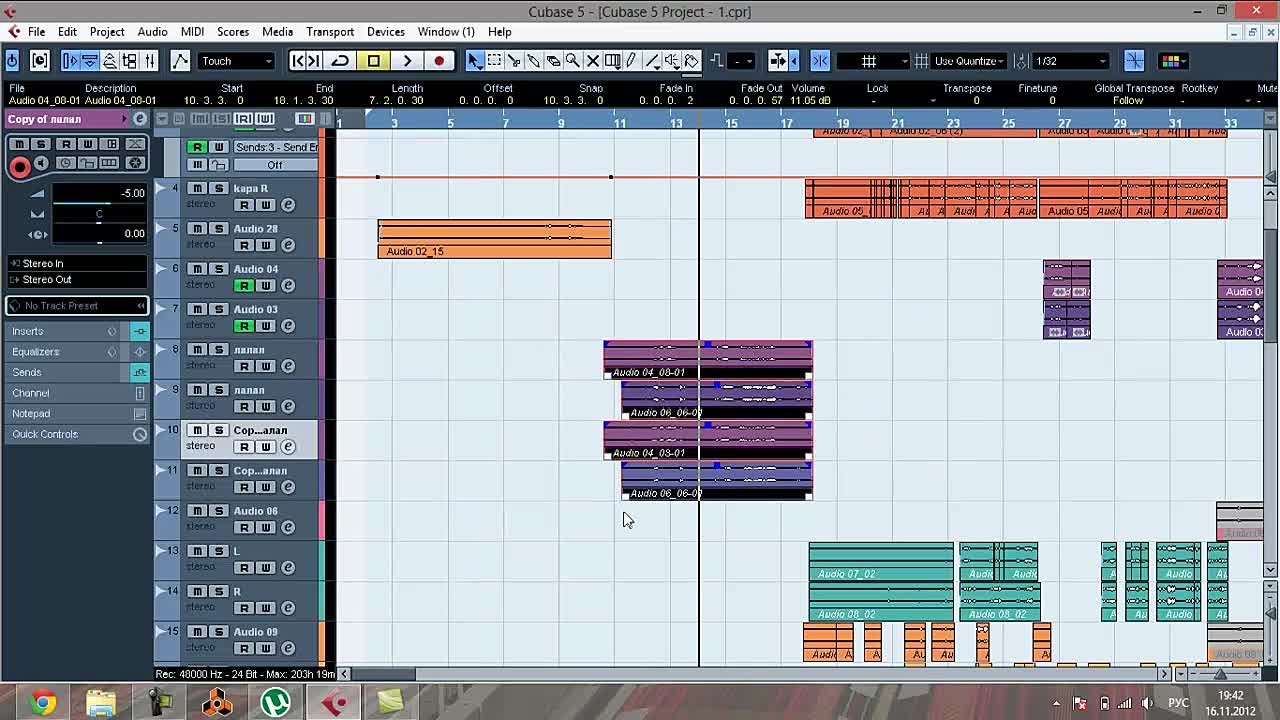Open the Inserts inspector tab
The height and width of the screenshot is (720, 1280).
(76, 331)
